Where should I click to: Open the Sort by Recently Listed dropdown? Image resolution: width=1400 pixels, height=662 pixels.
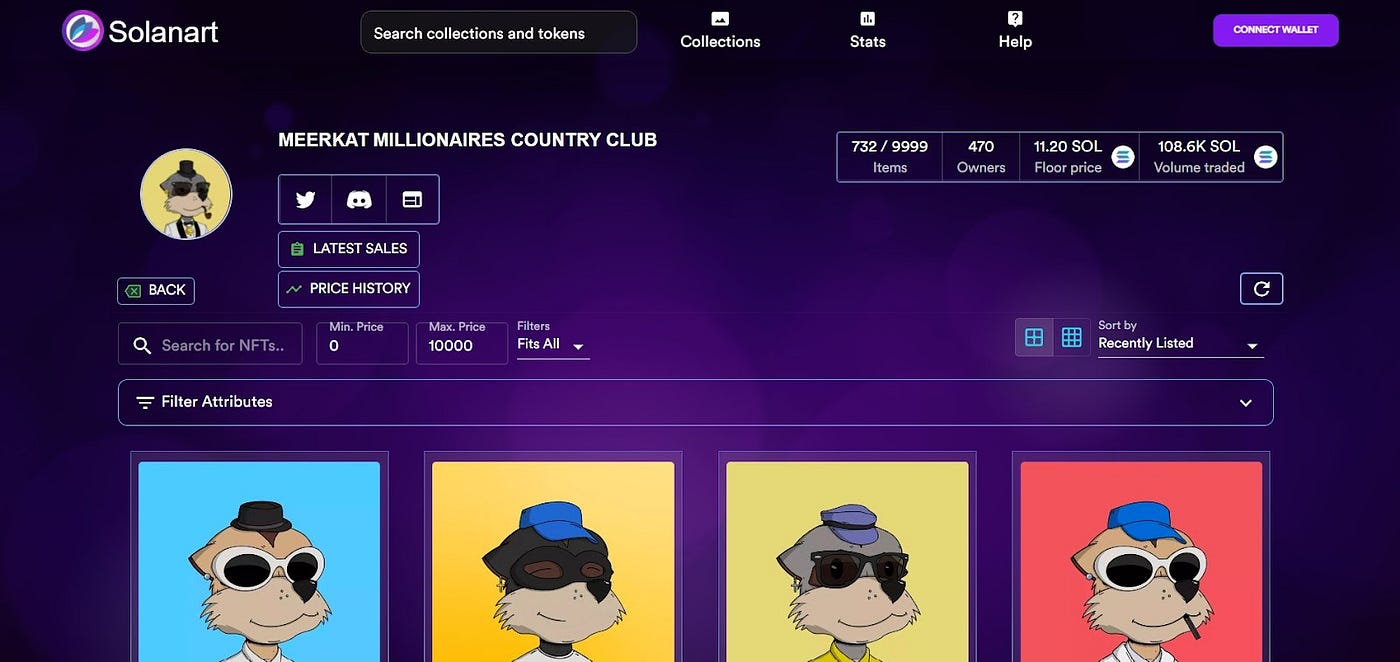click(1181, 344)
